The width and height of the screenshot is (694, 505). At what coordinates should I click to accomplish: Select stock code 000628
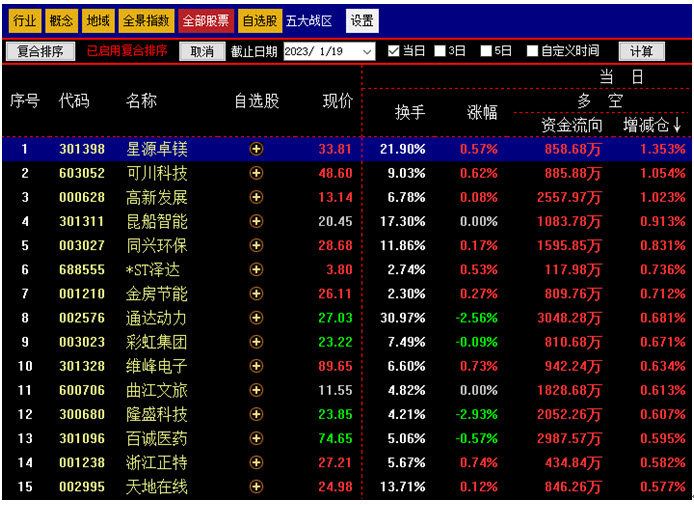(x=82, y=197)
